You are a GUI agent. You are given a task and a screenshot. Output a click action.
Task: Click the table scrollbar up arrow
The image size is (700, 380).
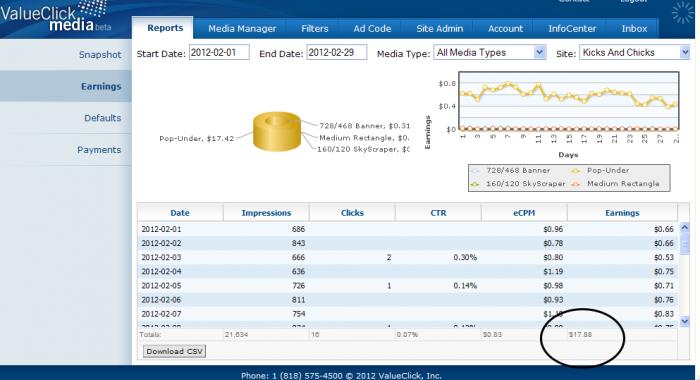tap(685, 228)
